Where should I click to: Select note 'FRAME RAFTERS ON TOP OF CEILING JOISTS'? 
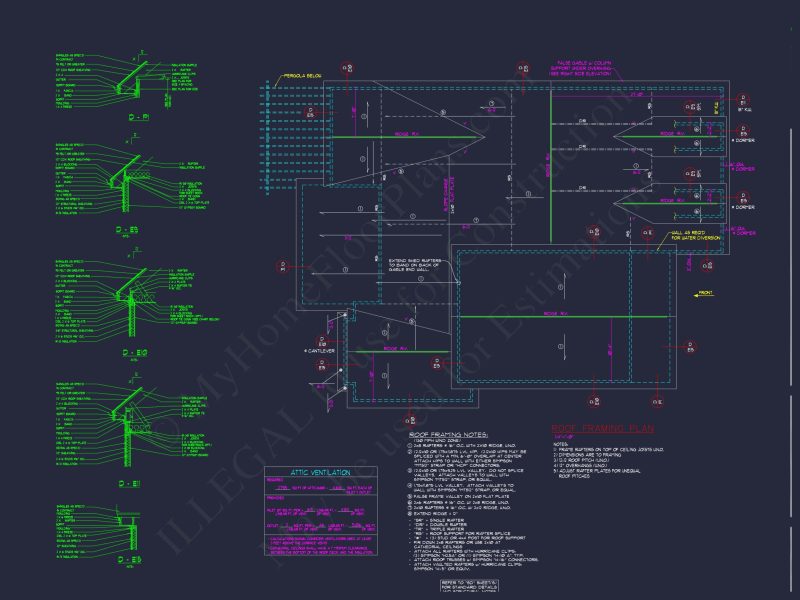click(x=608, y=449)
